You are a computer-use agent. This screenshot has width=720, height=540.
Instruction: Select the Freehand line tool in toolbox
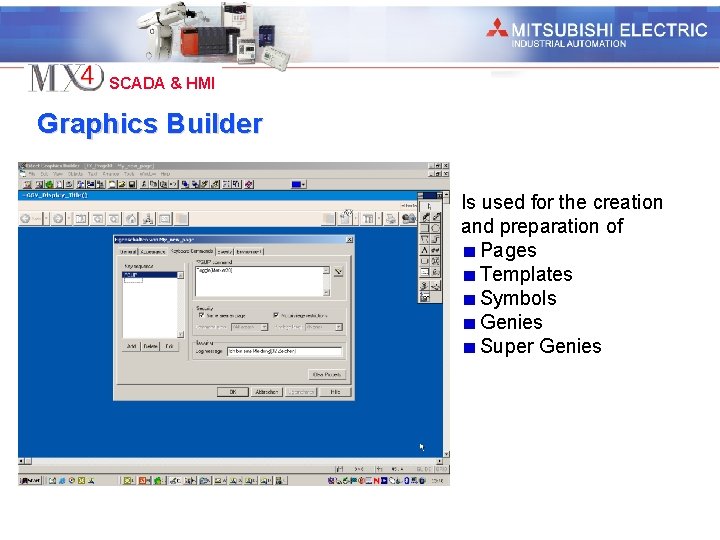[x=425, y=217]
